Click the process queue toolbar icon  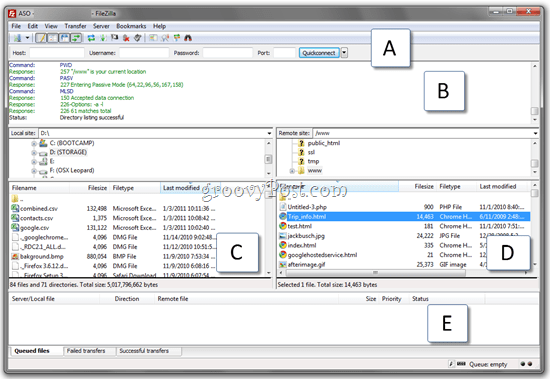pyautogui.click(x=103, y=38)
